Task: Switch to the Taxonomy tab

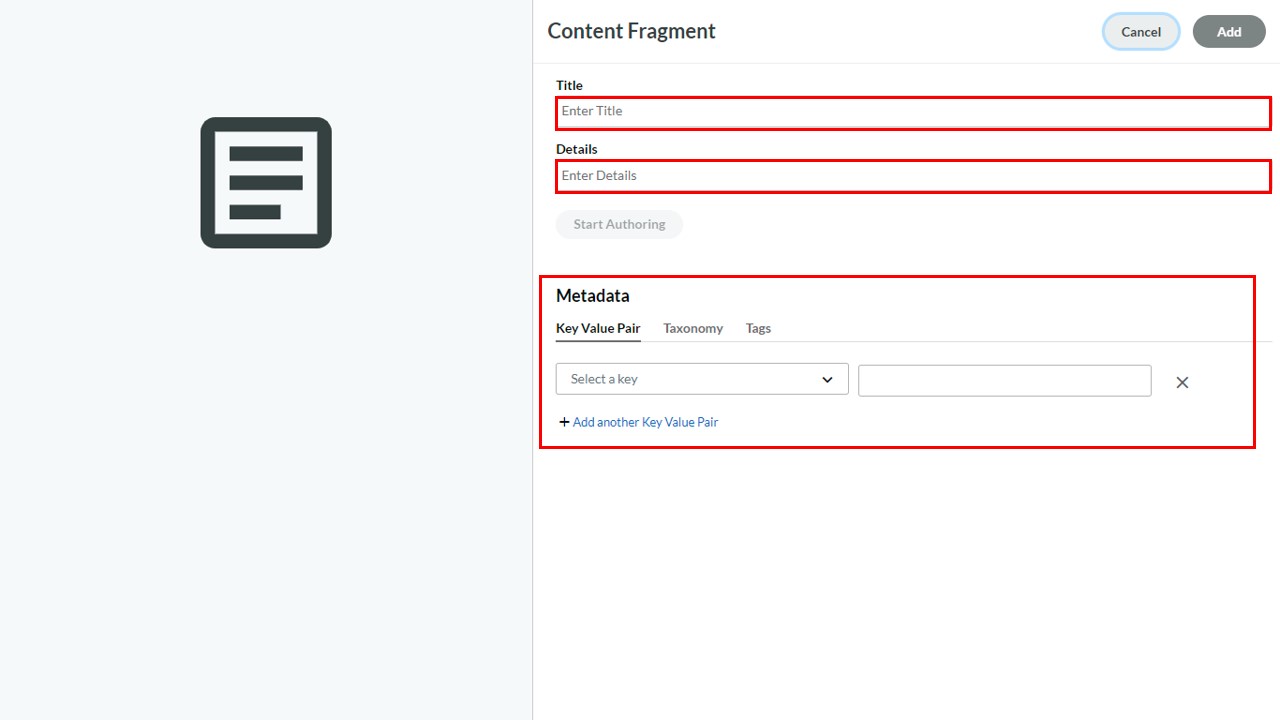Action: click(x=693, y=328)
